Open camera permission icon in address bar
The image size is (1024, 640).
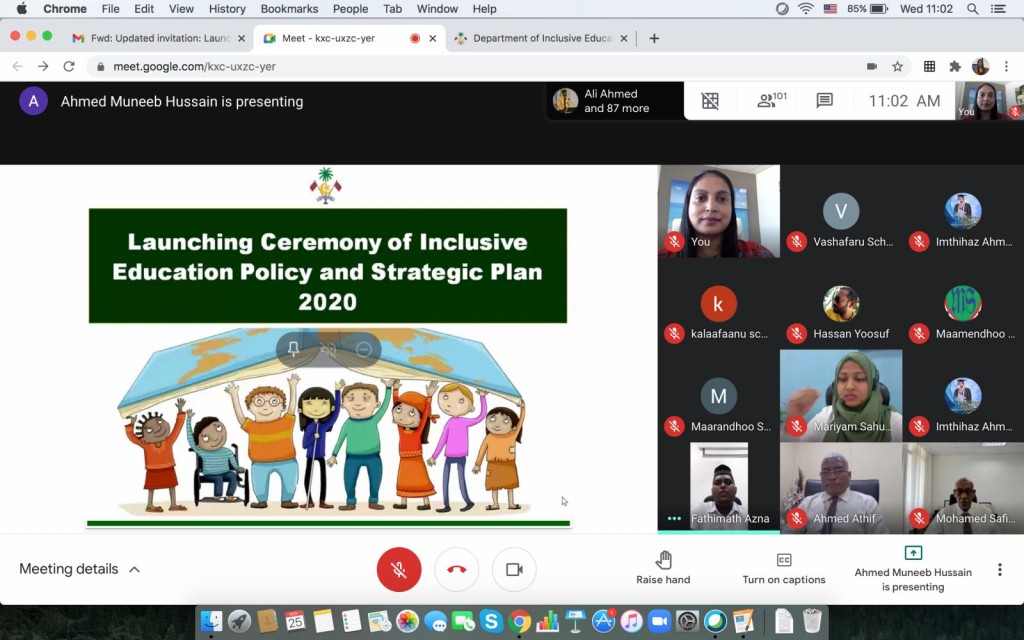871,66
